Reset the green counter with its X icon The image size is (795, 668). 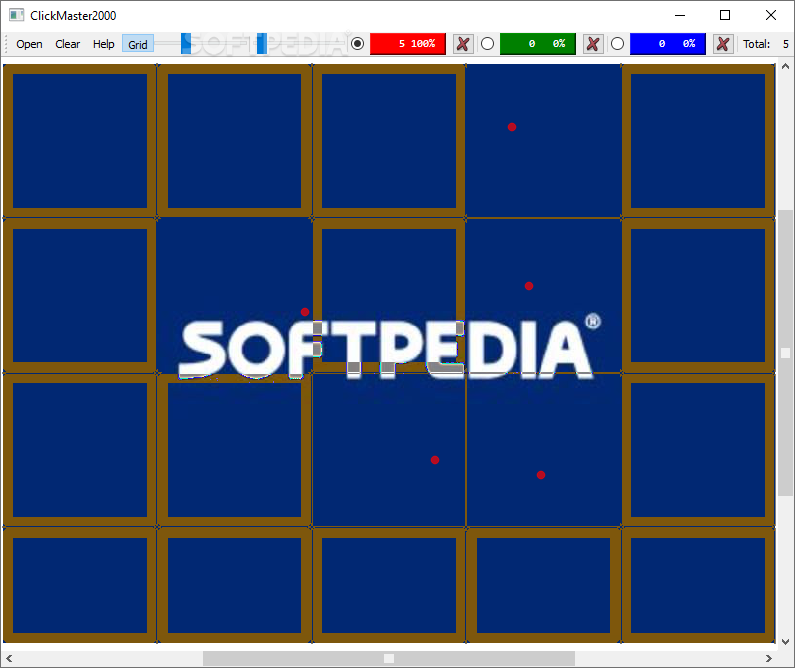coord(593,44)
